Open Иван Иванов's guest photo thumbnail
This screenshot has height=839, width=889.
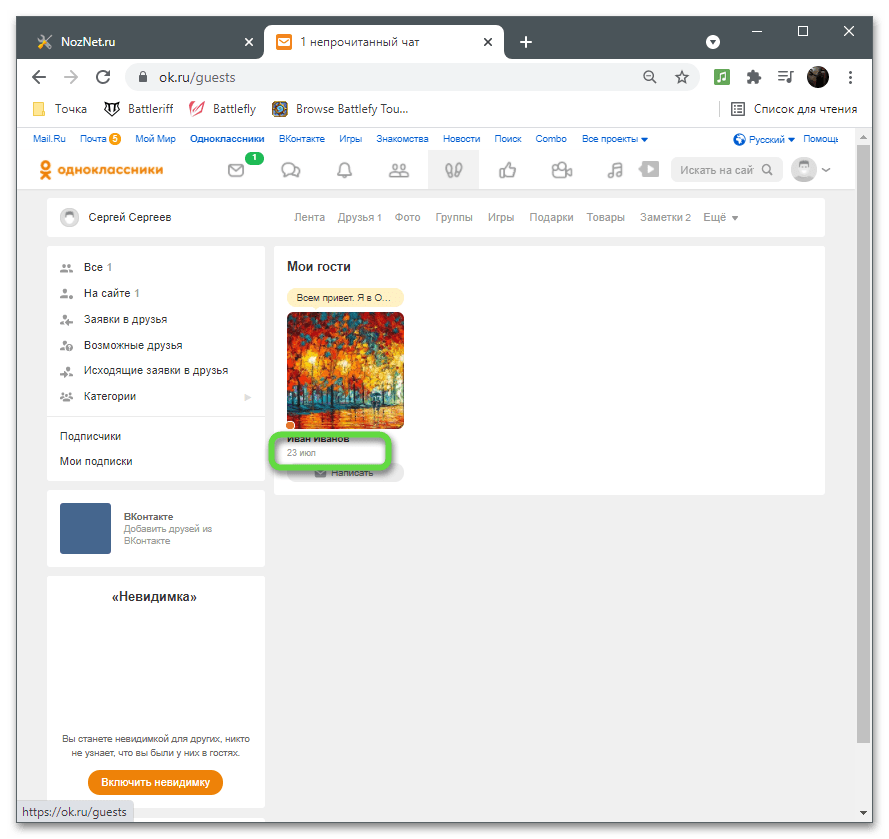coord(345,370)
